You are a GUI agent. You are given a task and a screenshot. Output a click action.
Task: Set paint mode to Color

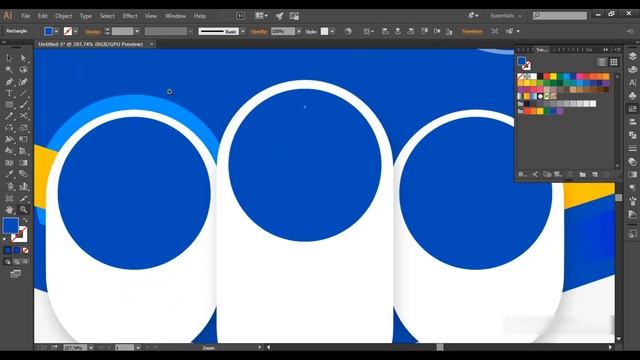point(8,250)
